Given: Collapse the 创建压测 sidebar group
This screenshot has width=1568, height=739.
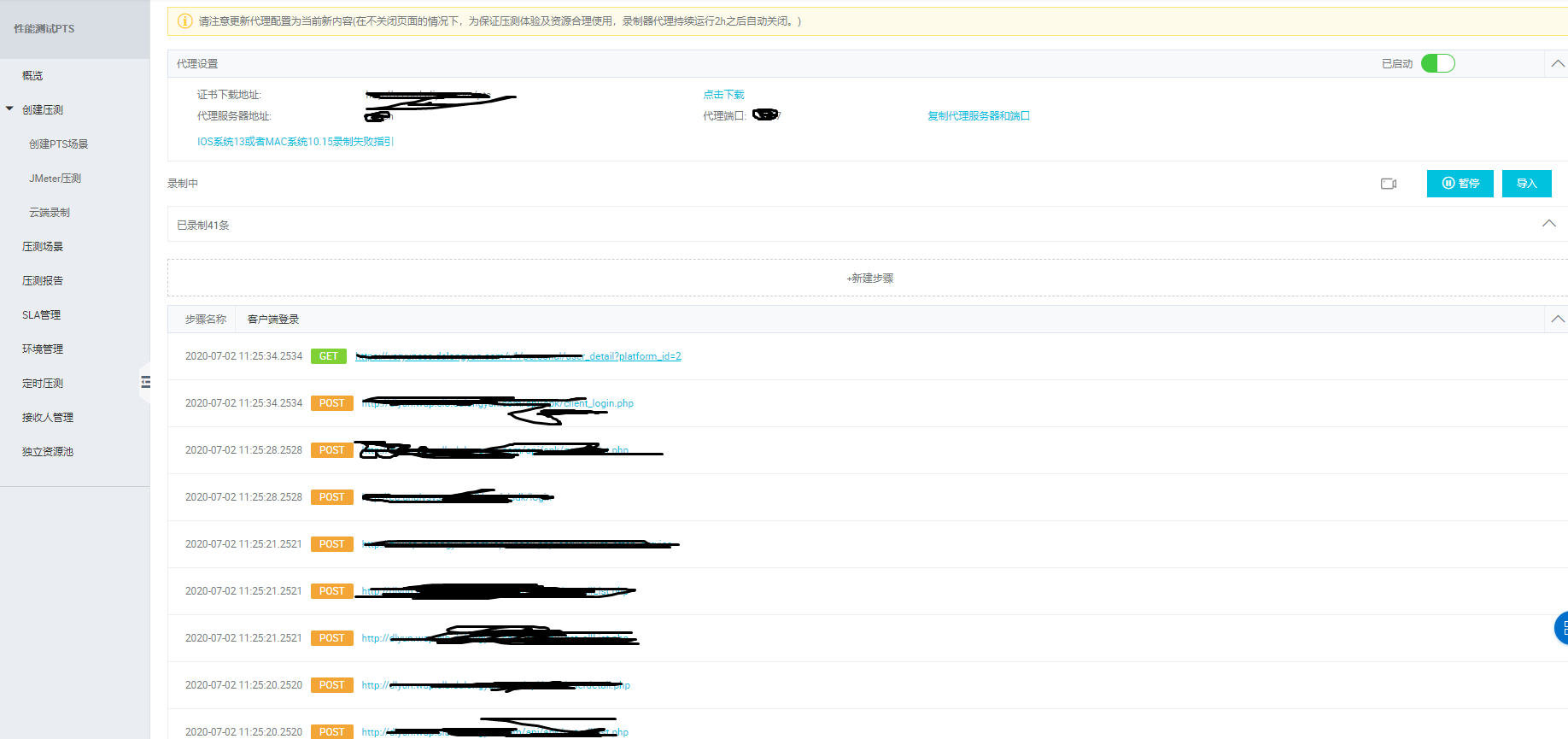Looking at the screenshot, I should click(10, 109).
